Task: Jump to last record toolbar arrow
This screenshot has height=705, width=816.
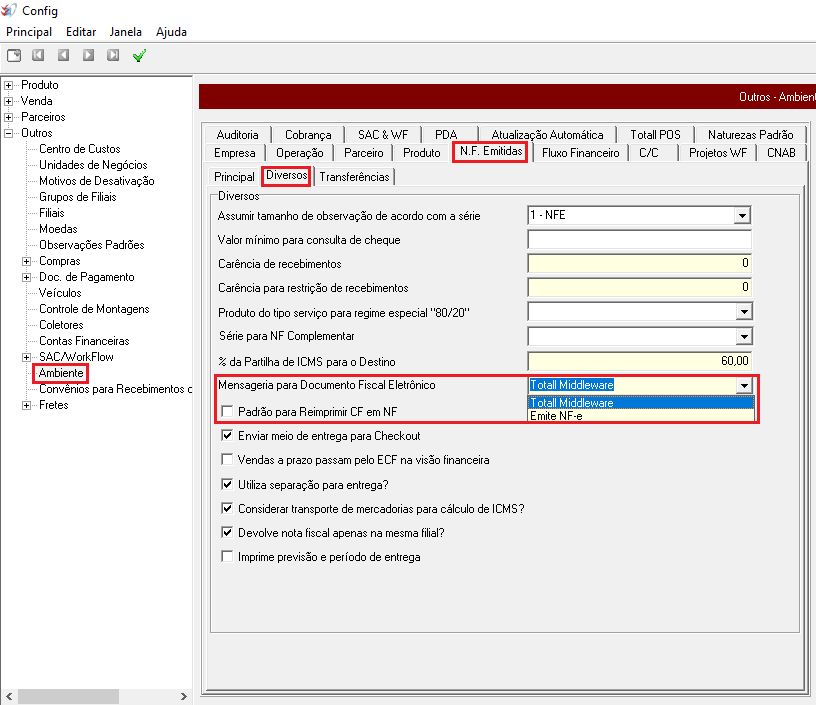Action: [113, 56]
